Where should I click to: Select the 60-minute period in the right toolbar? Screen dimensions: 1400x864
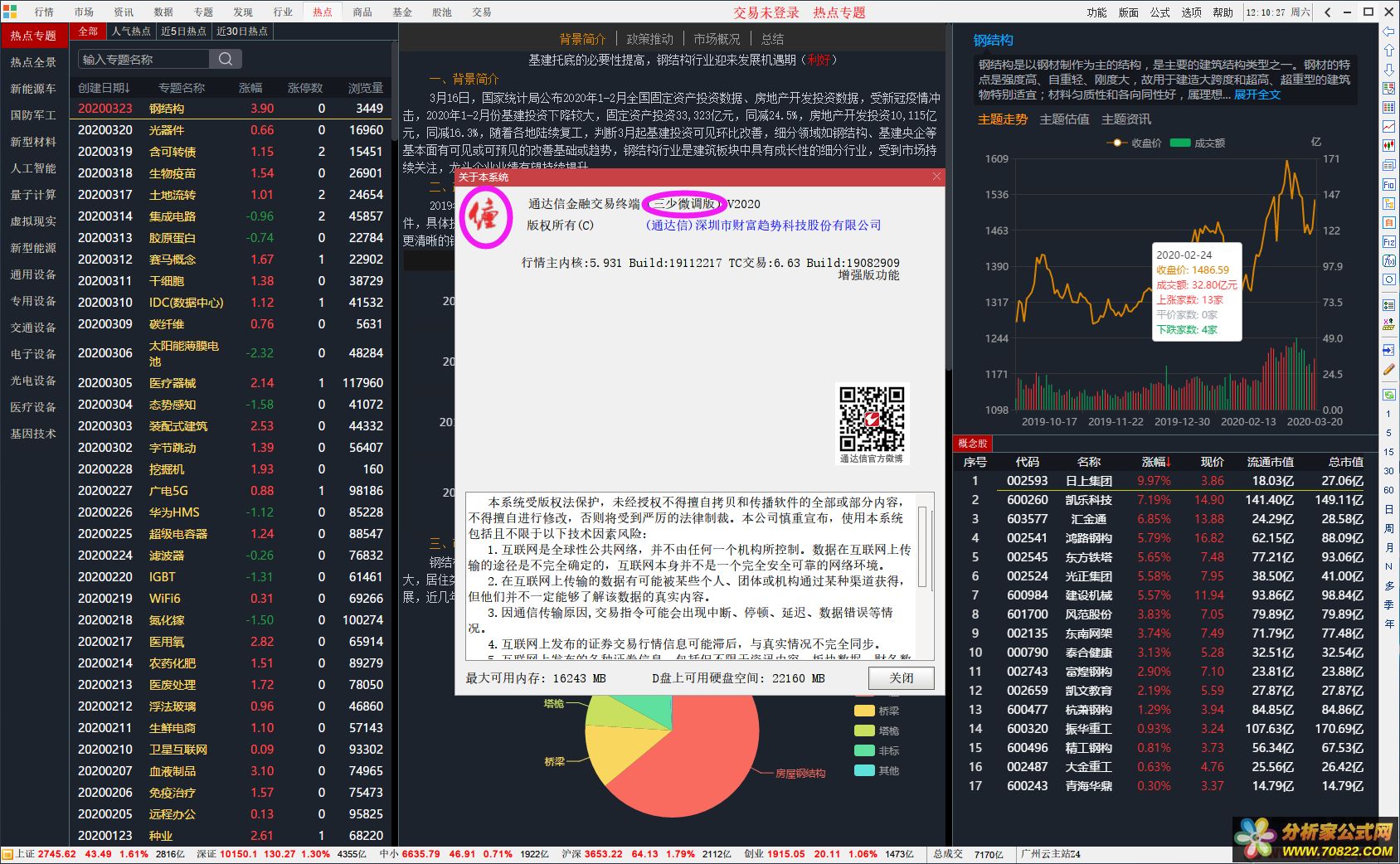(1388, 490)
